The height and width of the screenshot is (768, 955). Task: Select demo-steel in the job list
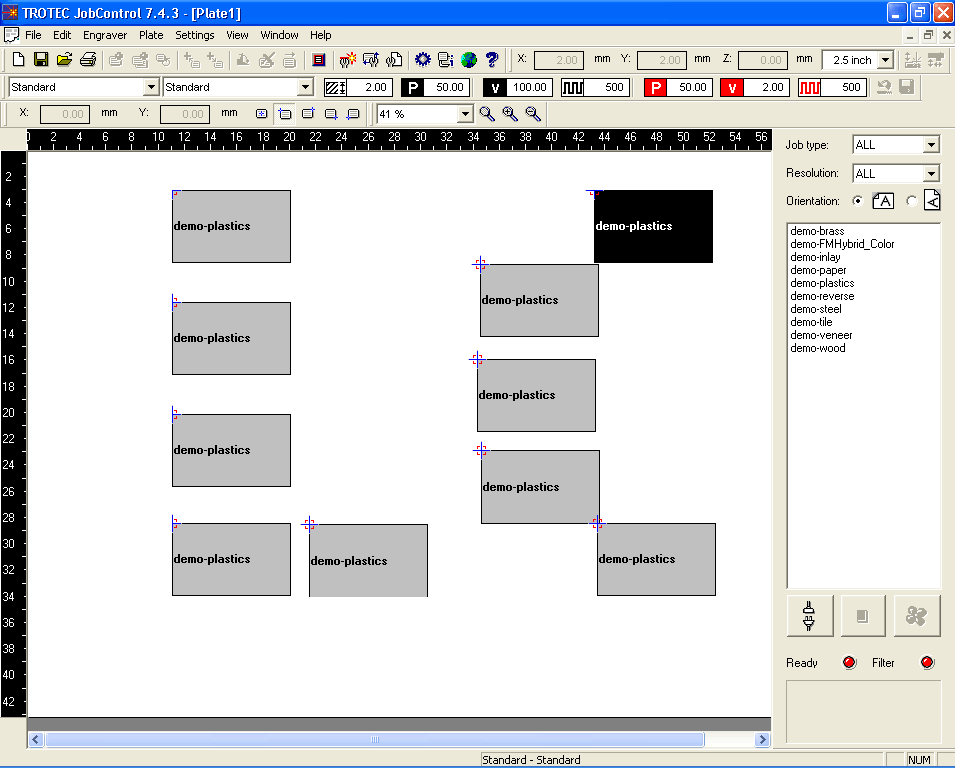pos(816,309)
